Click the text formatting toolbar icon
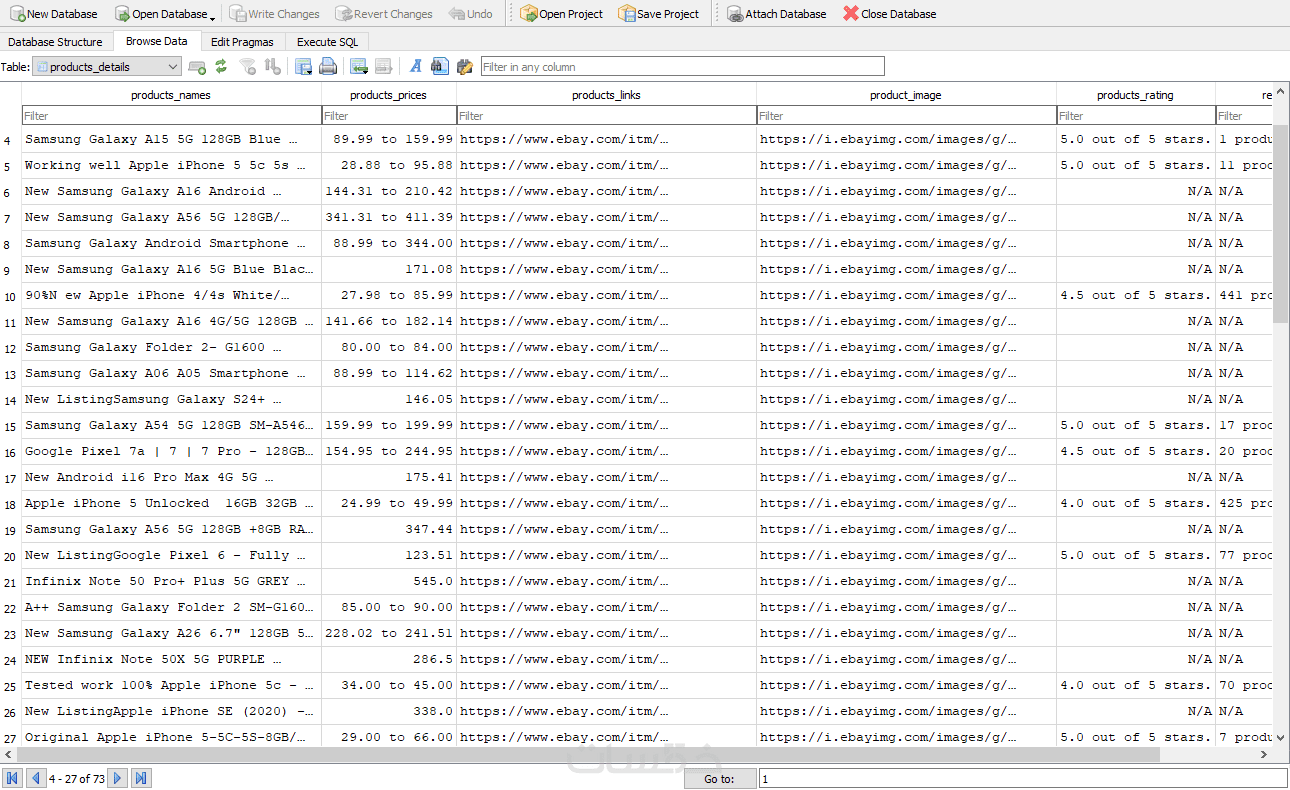Viewport: 1290px width, 790px height. coord(416,67)
